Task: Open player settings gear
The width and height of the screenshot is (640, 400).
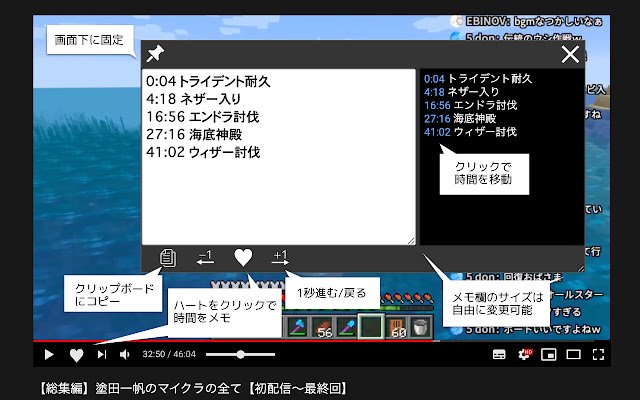Action: tap(525, 354)
